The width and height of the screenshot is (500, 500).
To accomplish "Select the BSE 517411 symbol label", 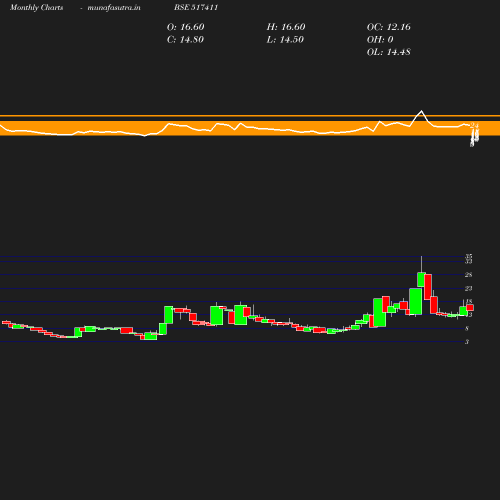I will pos(196,7).
